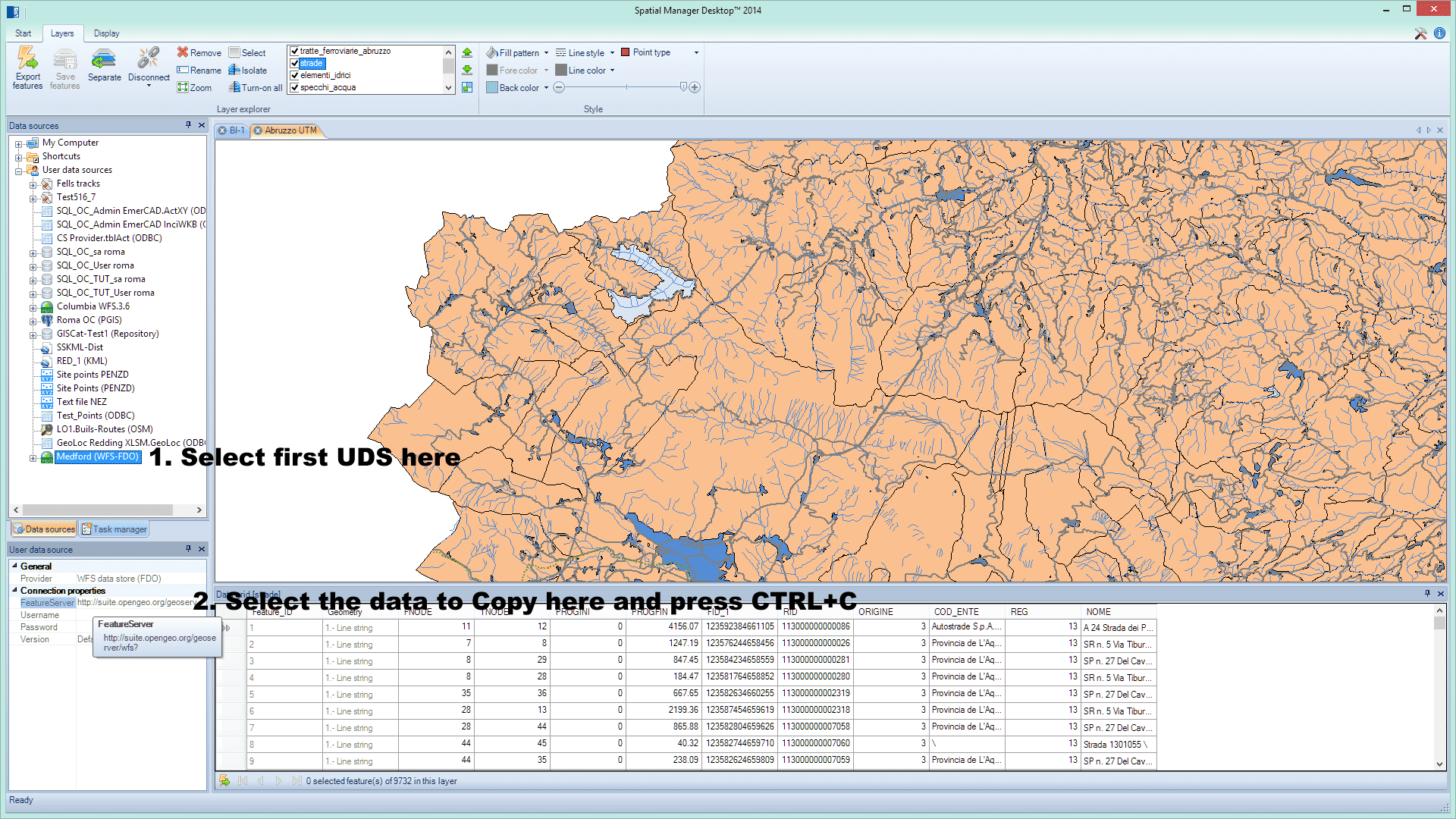The width and height of the screenshot is (1456, 819).
Task: Collapse the User data sources node
Action: 18,171
